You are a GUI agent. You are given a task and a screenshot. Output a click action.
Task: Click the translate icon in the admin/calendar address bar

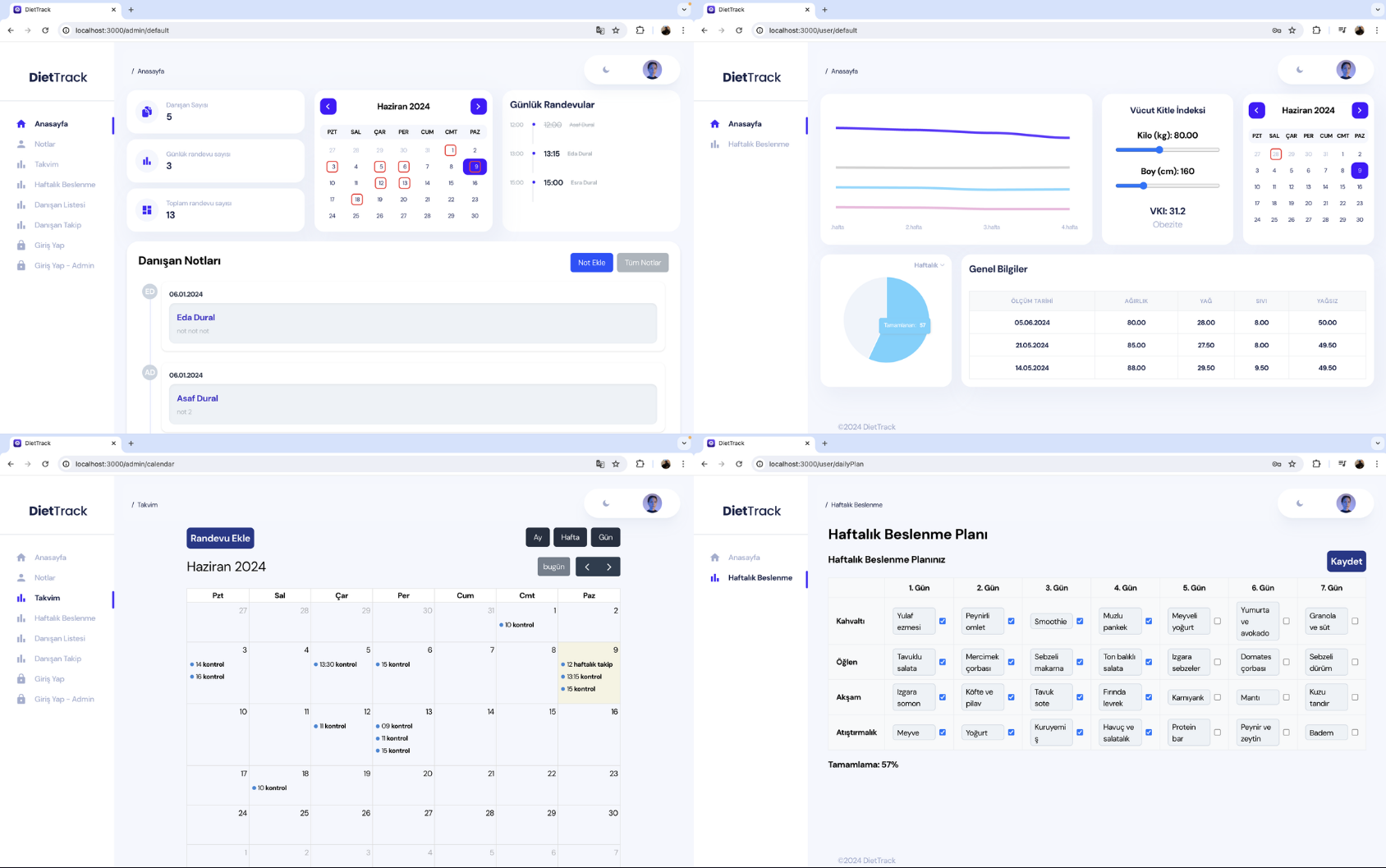600,464
